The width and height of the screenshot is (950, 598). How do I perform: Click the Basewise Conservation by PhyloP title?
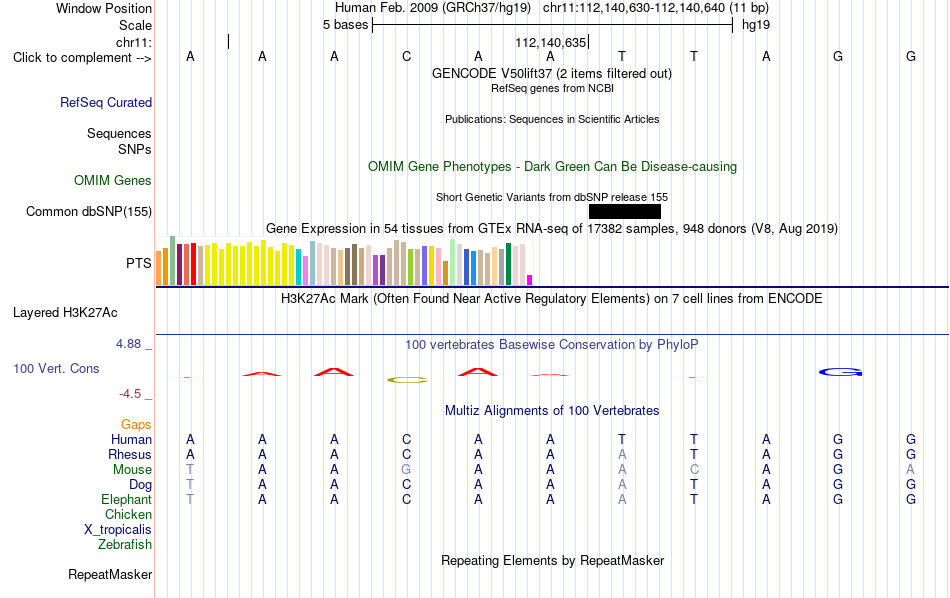(x=552, y=345)
